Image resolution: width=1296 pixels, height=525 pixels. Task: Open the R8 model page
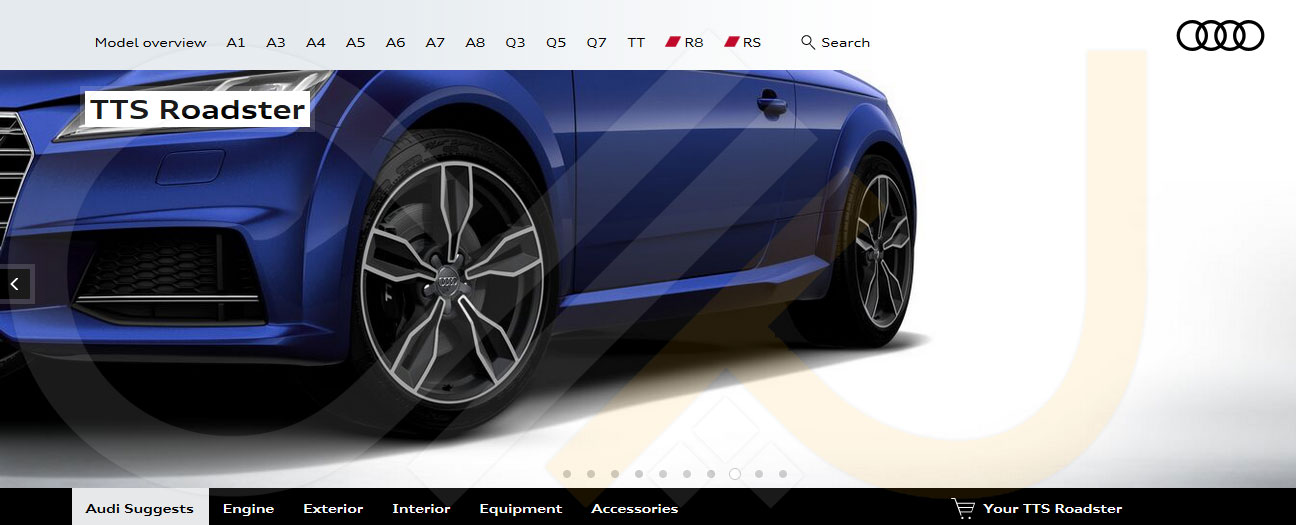pyautogui.click(x=685, y=43)
